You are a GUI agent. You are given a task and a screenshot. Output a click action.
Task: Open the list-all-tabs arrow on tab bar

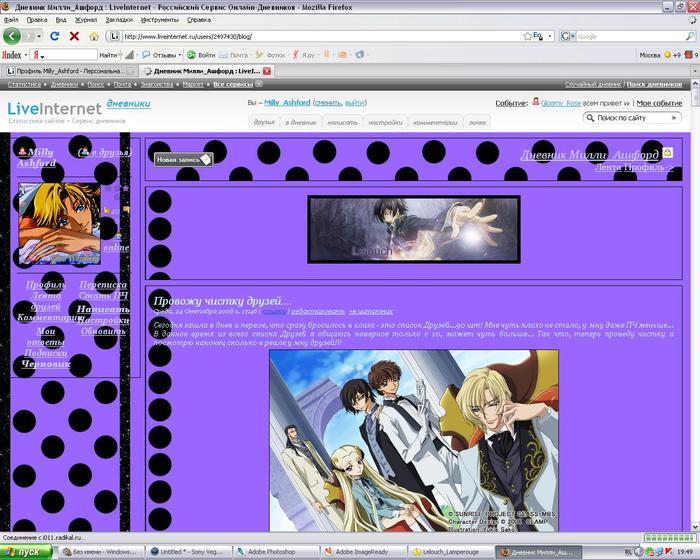coord(695,71)
